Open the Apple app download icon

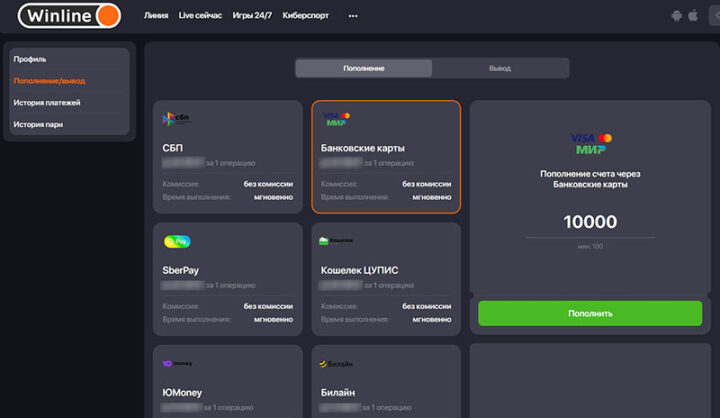click(x=693, y=16)
